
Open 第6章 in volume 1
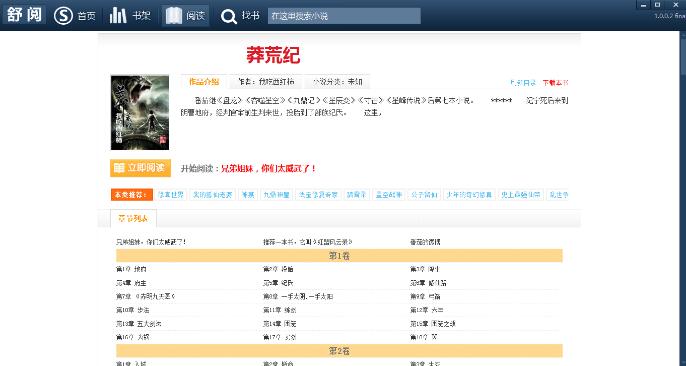pos(428,283)
